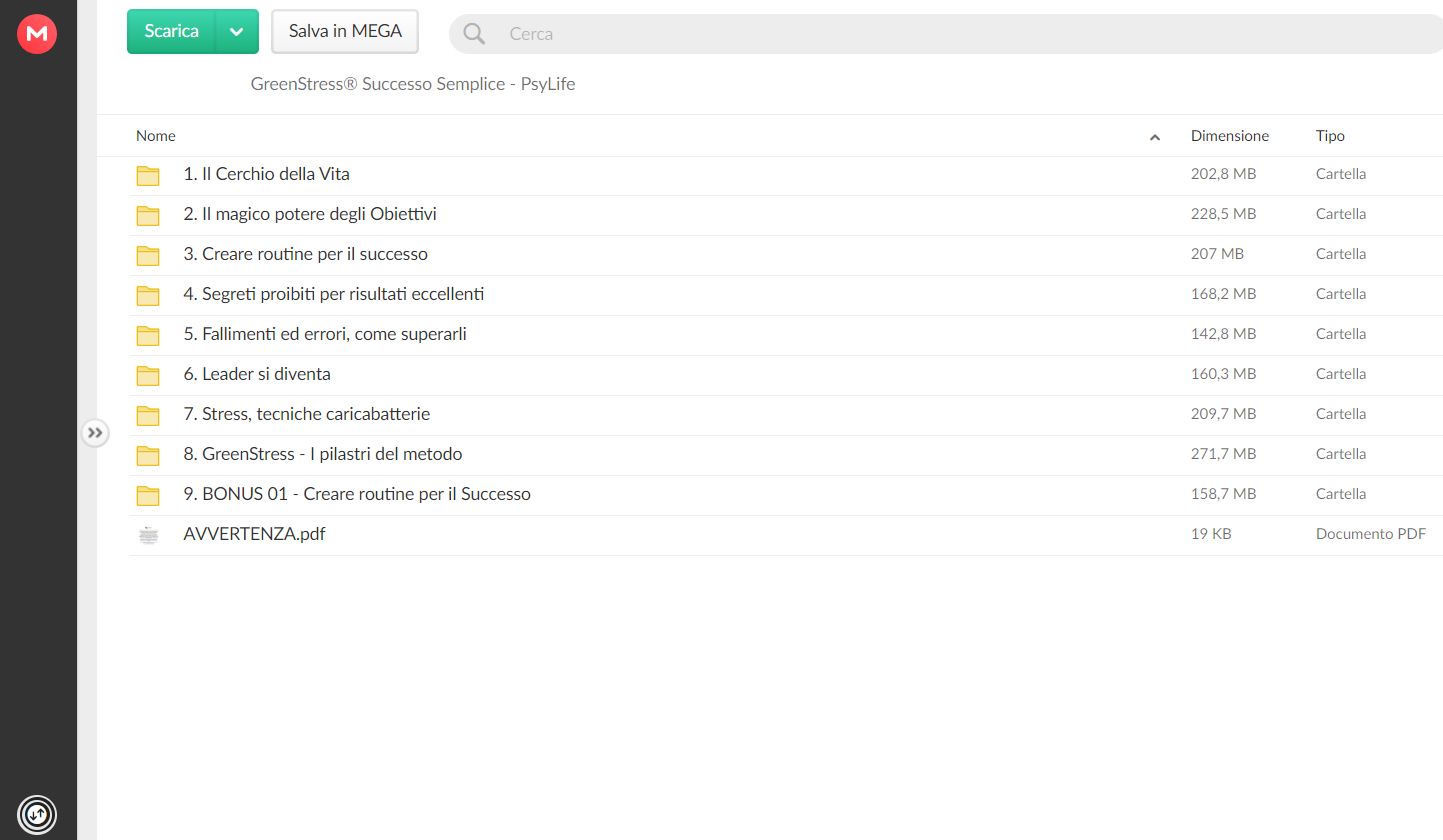Click the 228,5 MB size cell
Image resolution: width=1443 pixels, height=840 pixels.
tap(1223, 214)
